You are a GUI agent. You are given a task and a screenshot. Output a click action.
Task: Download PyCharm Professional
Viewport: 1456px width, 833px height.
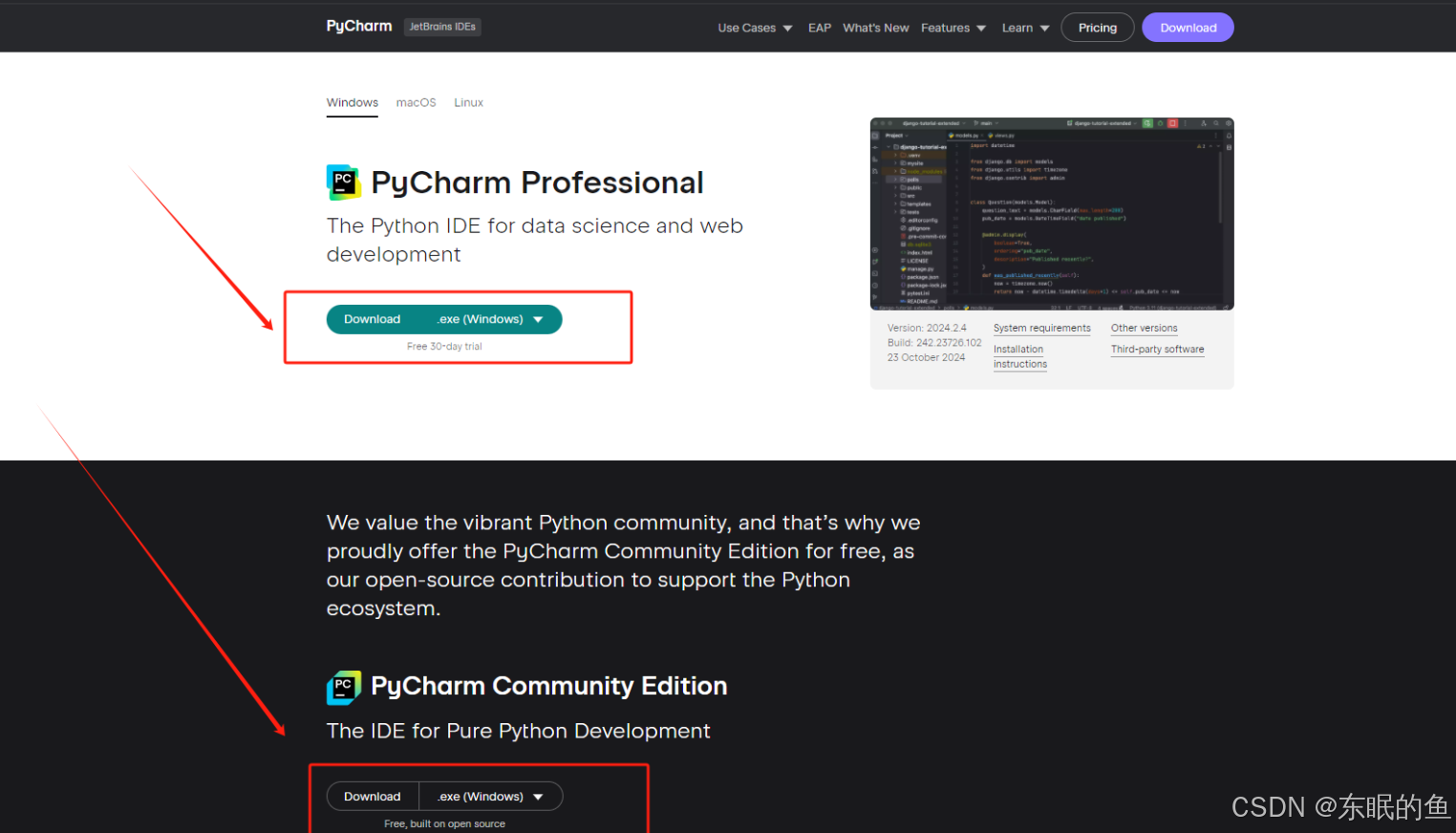[373, 319]
